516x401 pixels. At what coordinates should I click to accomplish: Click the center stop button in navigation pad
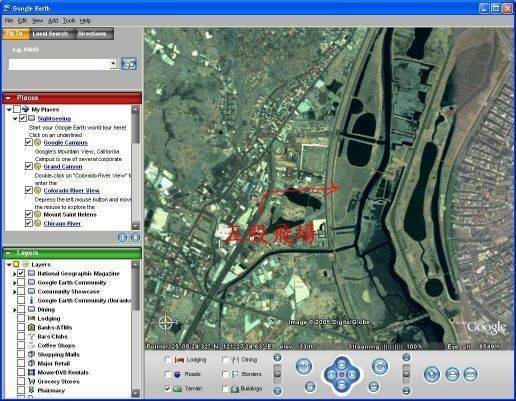pos(342,375)
